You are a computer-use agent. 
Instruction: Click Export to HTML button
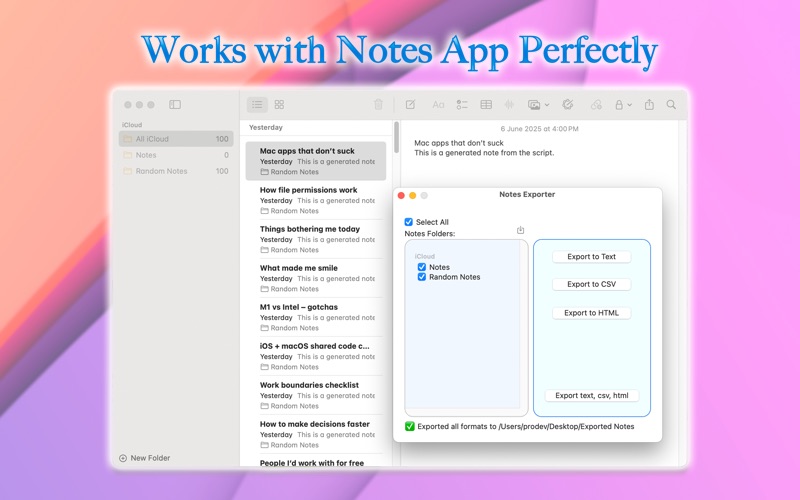(x=591, y=313)
